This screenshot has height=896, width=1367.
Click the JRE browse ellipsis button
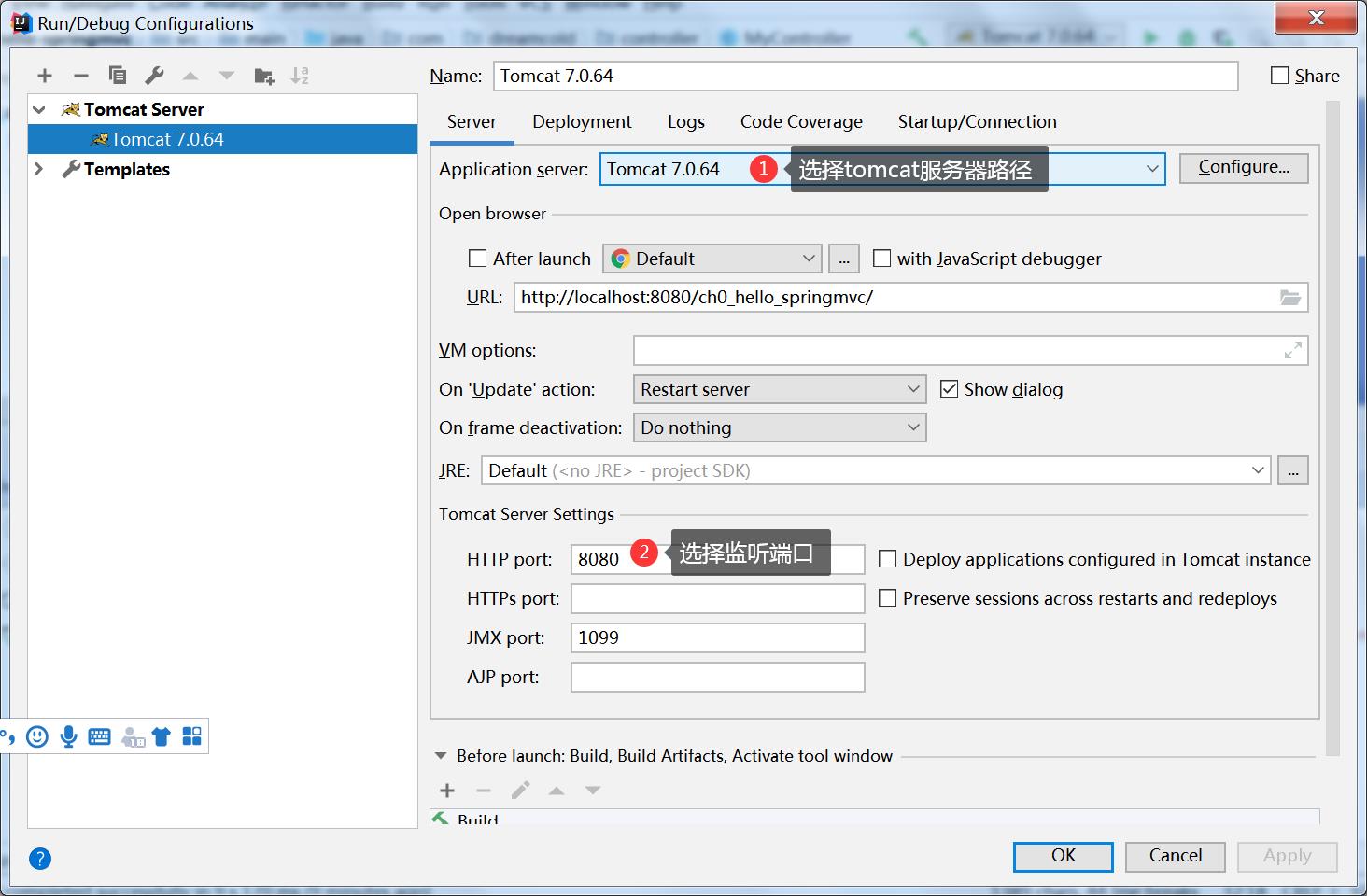coord(1293,470)
